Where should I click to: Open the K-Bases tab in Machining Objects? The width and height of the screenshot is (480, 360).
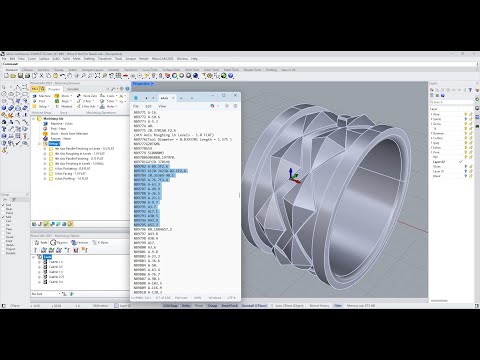(x=101, y=243)
